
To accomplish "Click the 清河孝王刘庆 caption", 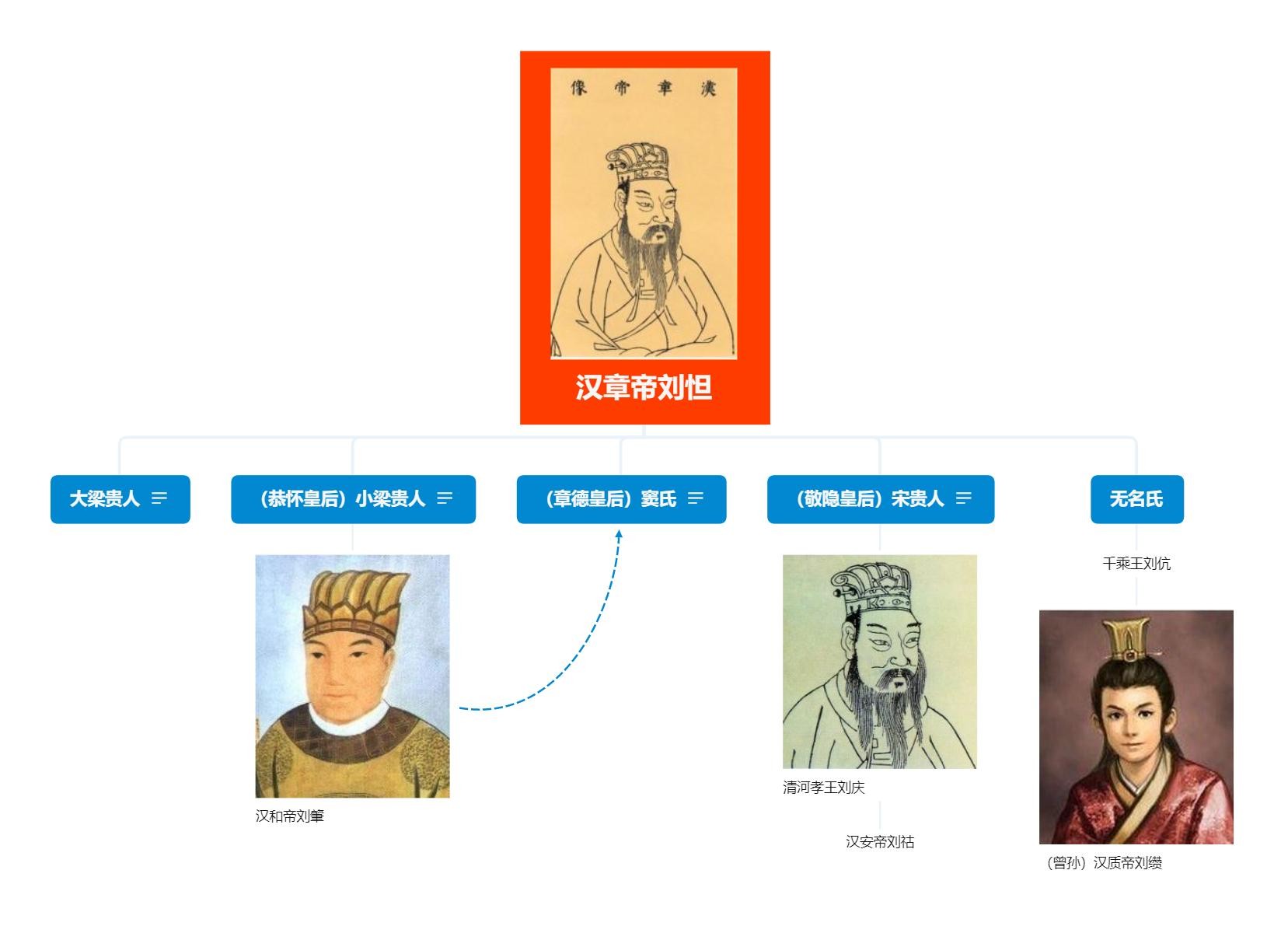I will [824, 788].
